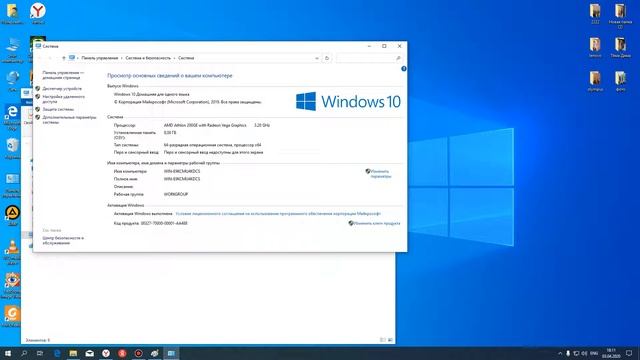Open the '2222' desktop folder
Screen dimensions: 640x360
point(595,13)
